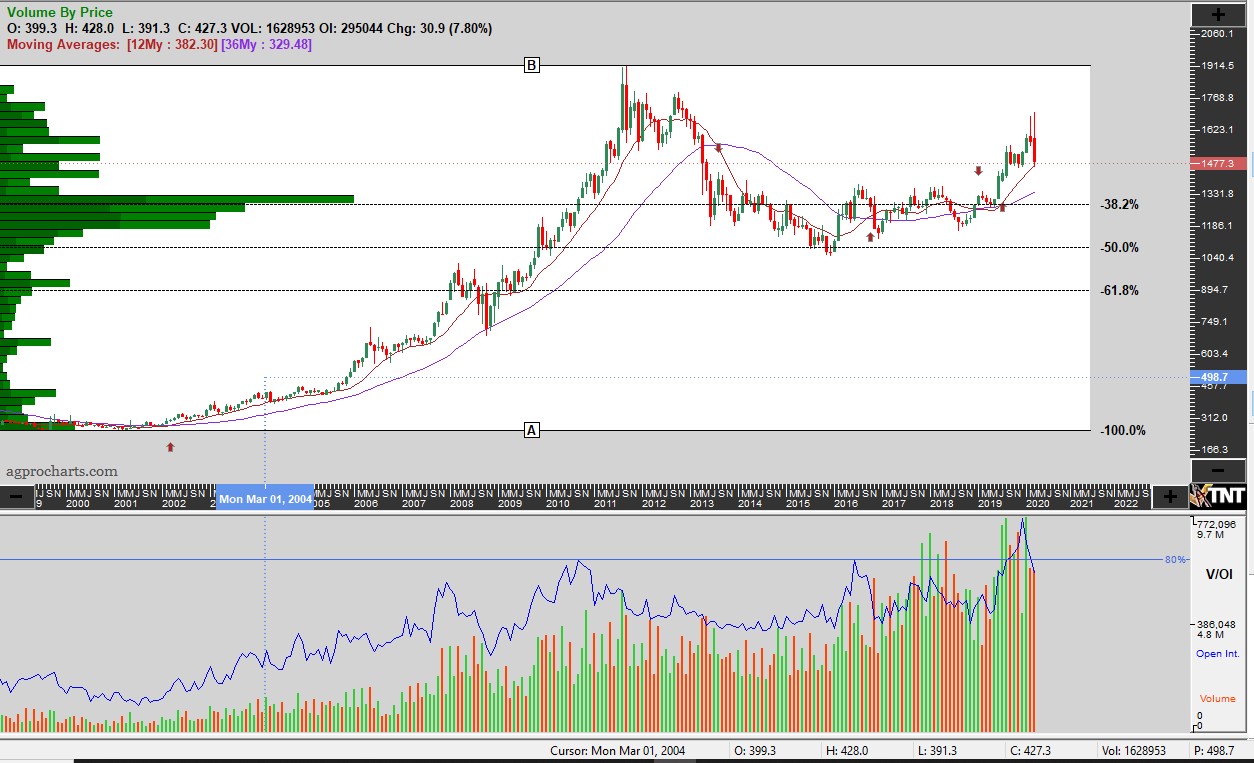
Task: Click the 166.3 price axis value
Action: pyautogui.click(x=1217, y=450)
